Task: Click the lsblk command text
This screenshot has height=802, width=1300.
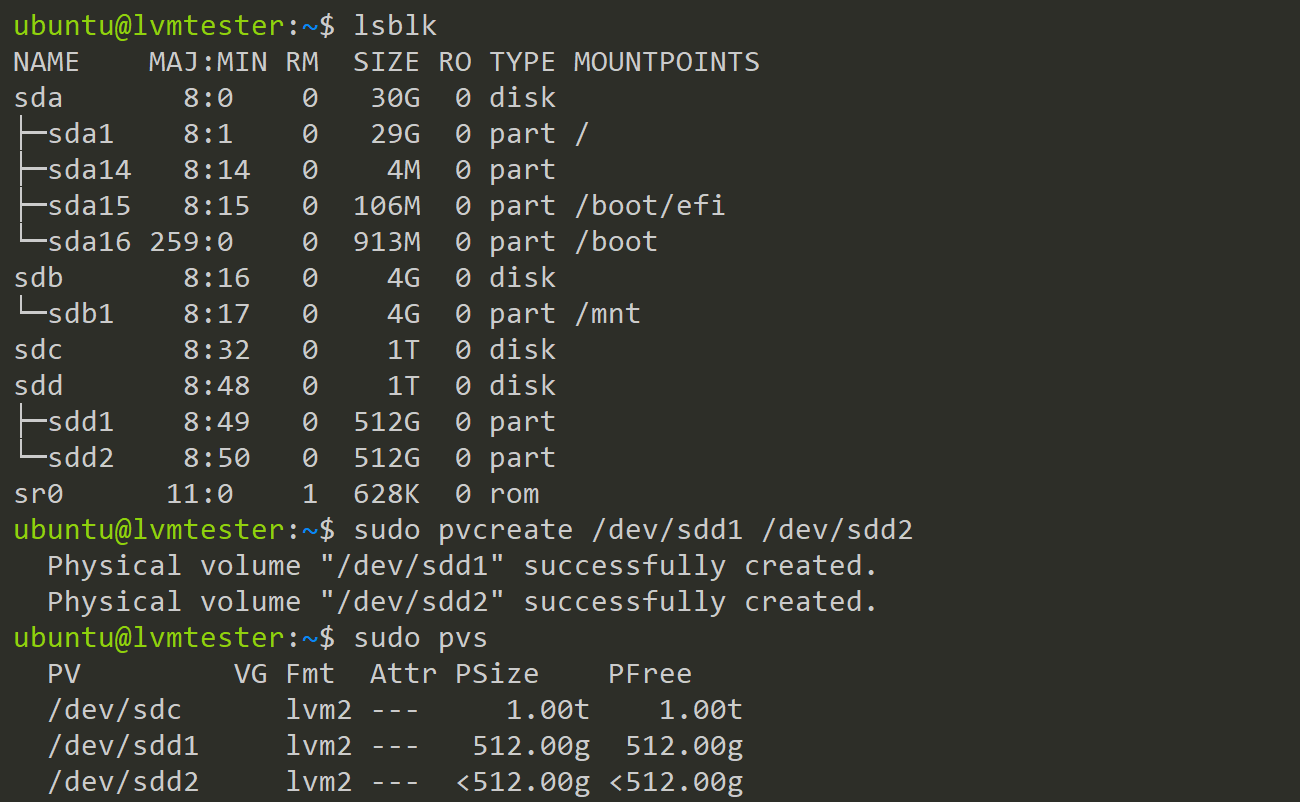Action: click(x=396, y=26)
